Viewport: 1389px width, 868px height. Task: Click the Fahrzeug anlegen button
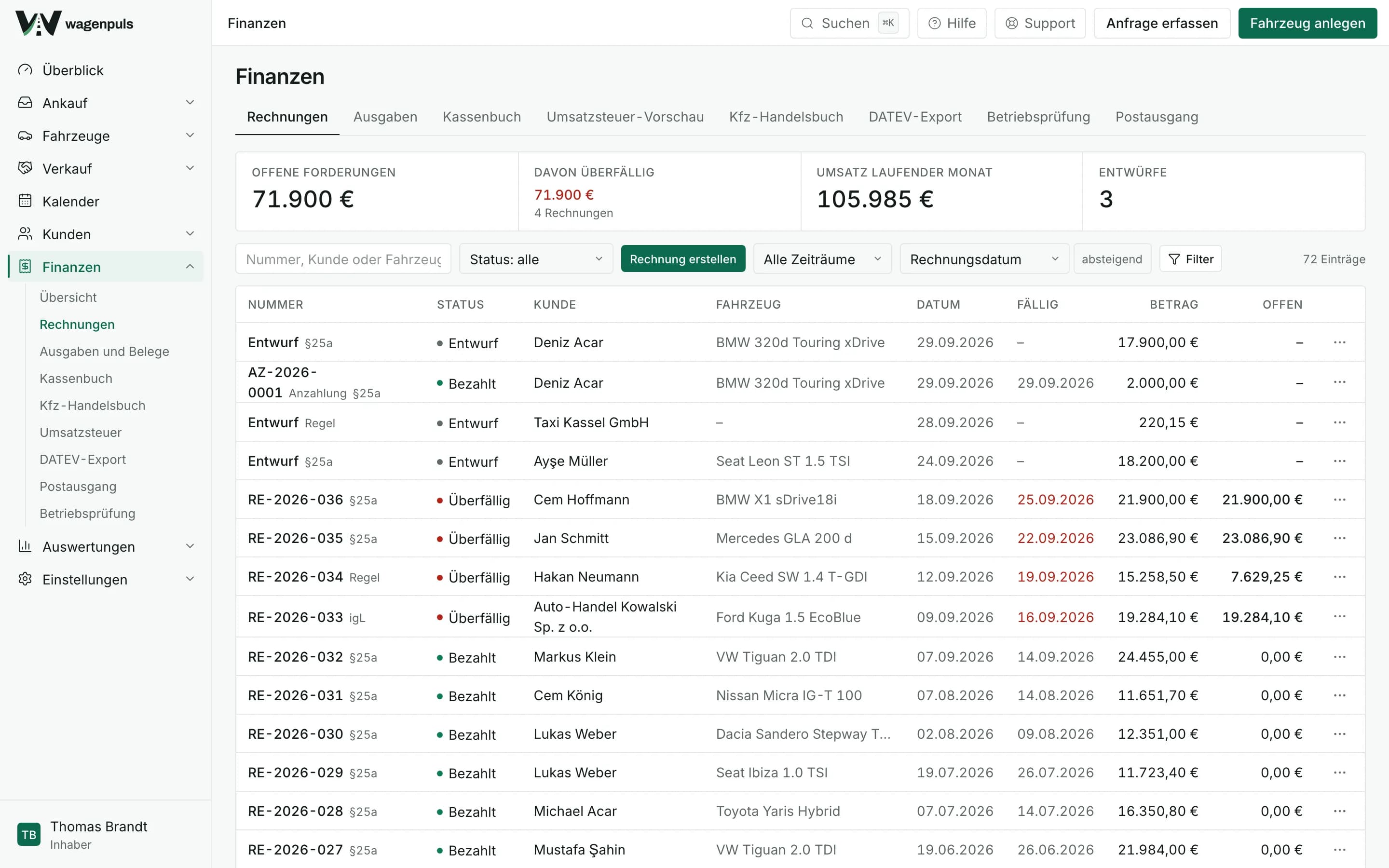coord(1307,23)
